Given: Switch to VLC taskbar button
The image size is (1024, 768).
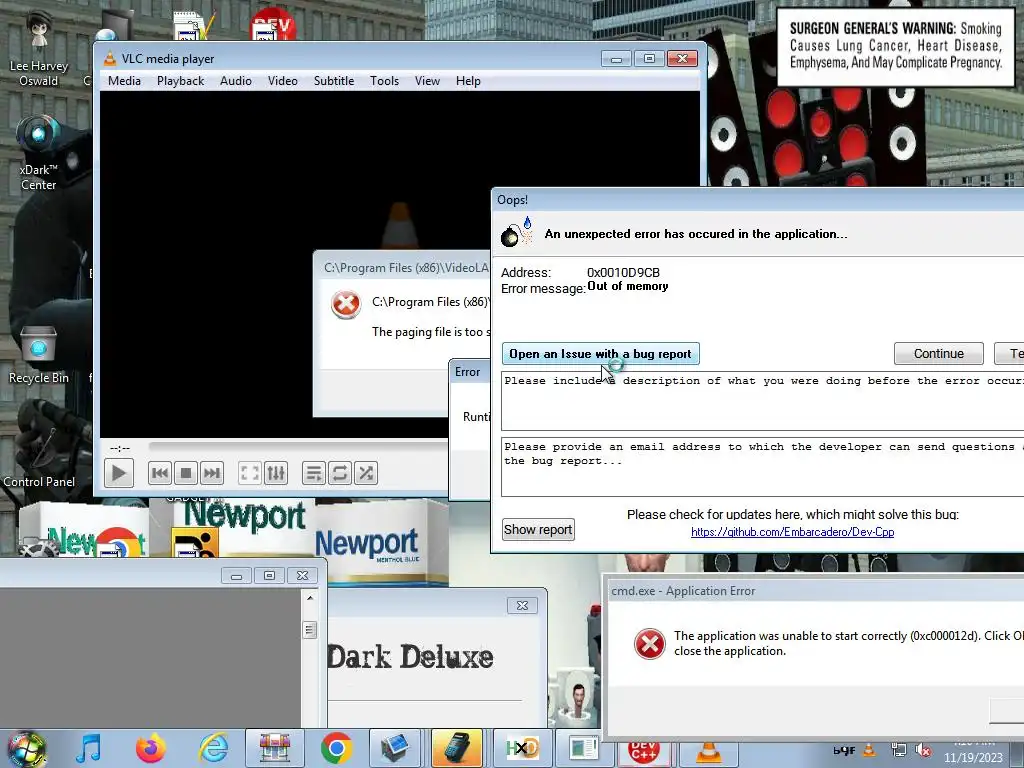Looking at the screenshot, I should [x=708, y=752].
